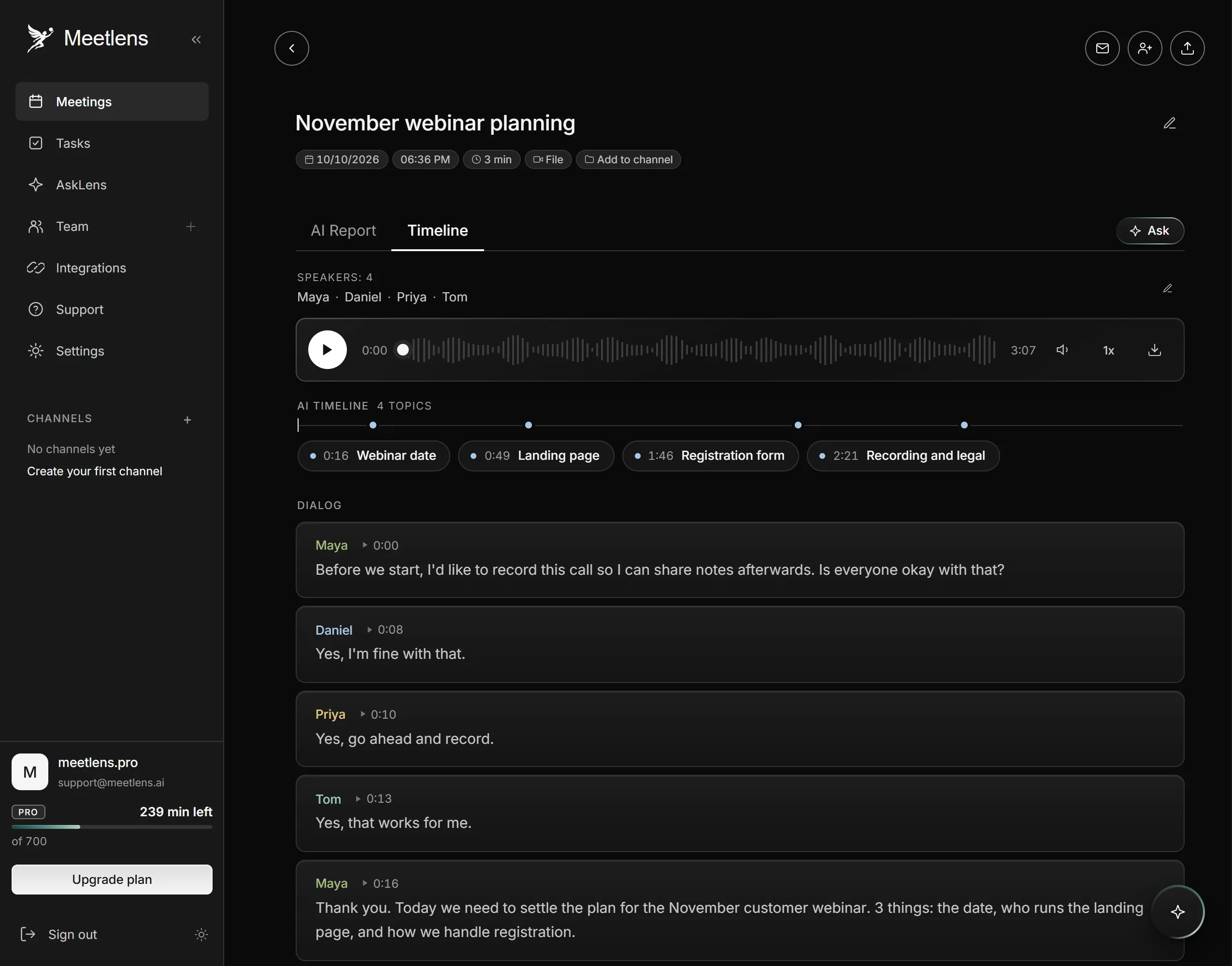Screen dimensions: 1232x966
Task: Play Tom's 0:13 dialog timestamp
Action: [x=373, y=798]
